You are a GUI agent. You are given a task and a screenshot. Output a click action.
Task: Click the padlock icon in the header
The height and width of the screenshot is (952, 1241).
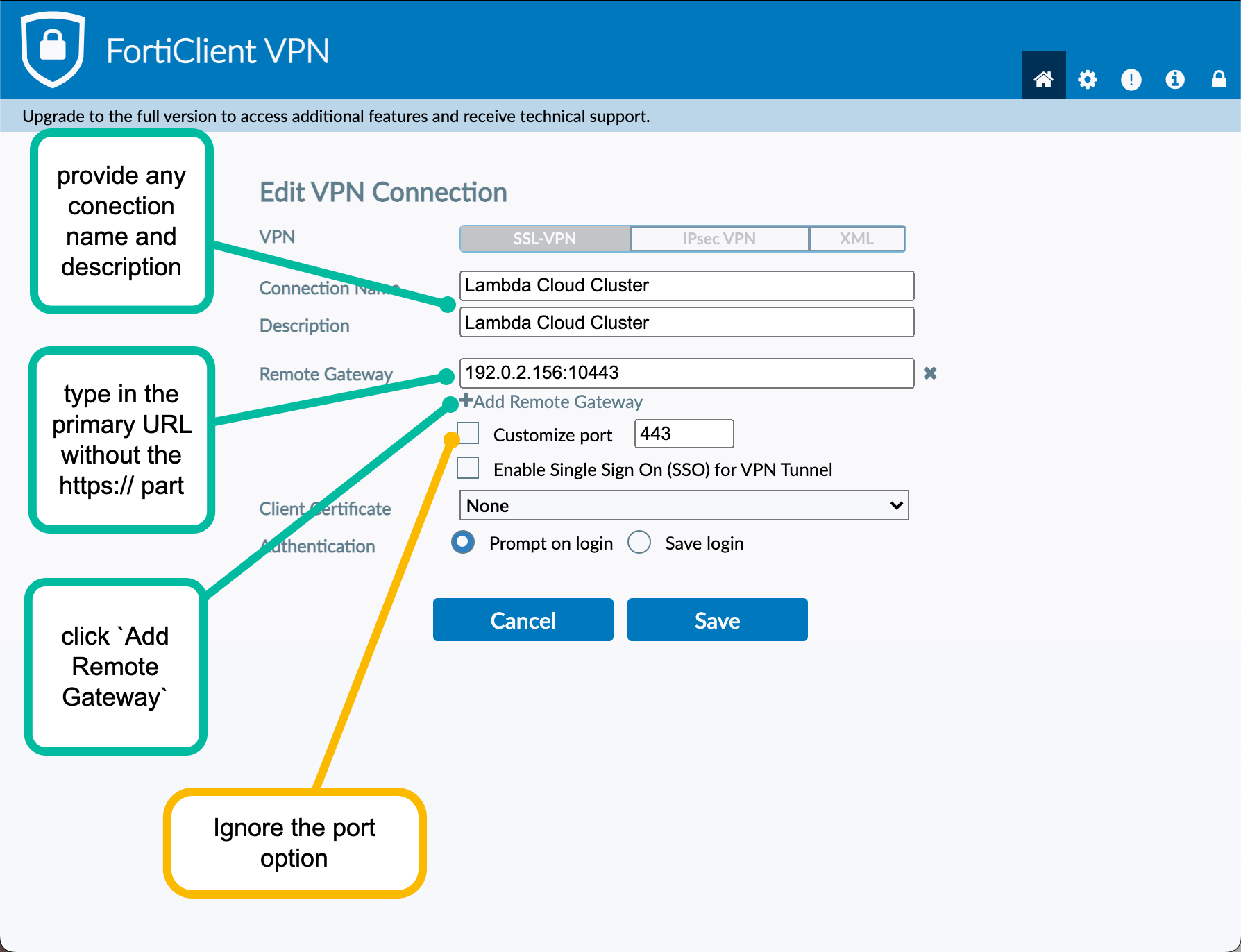(1218, 79)
